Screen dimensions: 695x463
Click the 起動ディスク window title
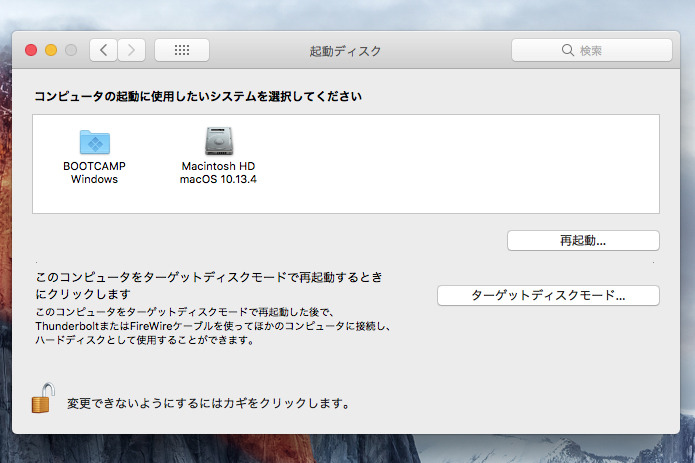point(345,51)
